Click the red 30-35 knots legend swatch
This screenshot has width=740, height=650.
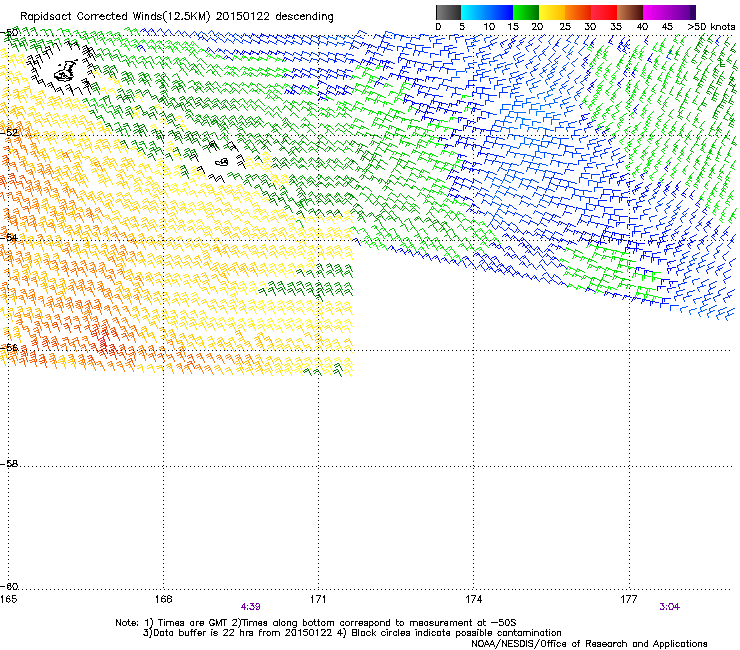[x=604, y=12]
